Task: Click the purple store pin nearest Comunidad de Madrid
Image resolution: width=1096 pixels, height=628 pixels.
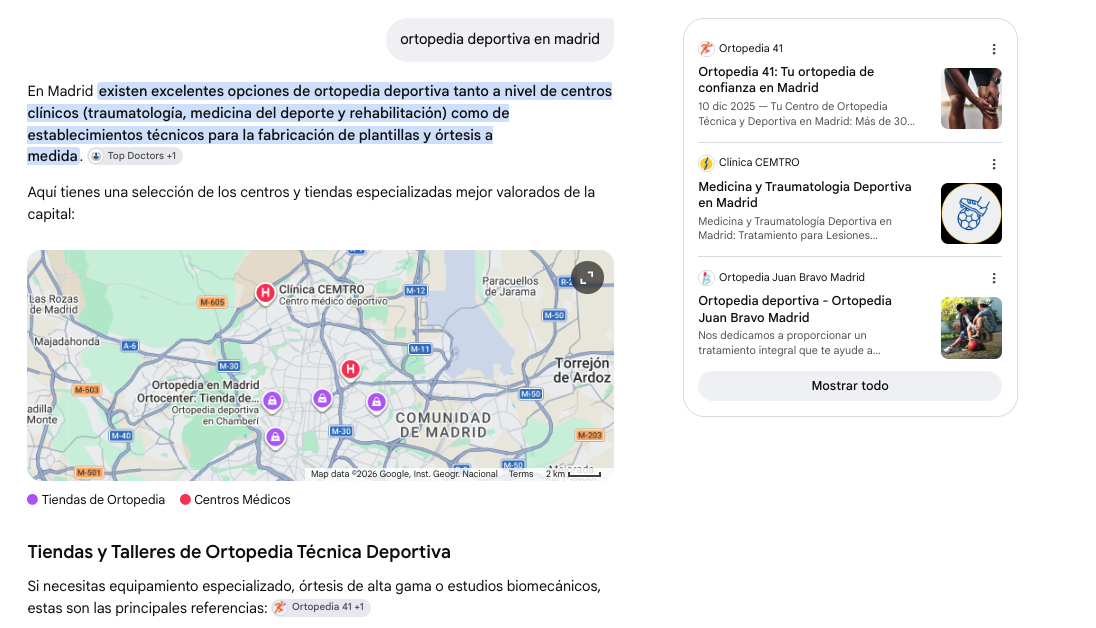Action: pyautogui.click(x=376, y=402)
